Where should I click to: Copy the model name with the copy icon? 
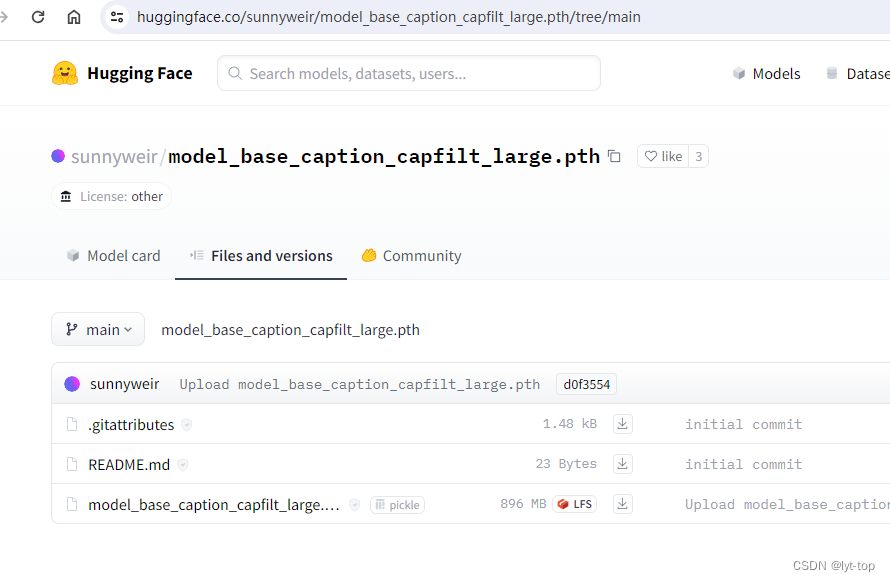(614, 156)
